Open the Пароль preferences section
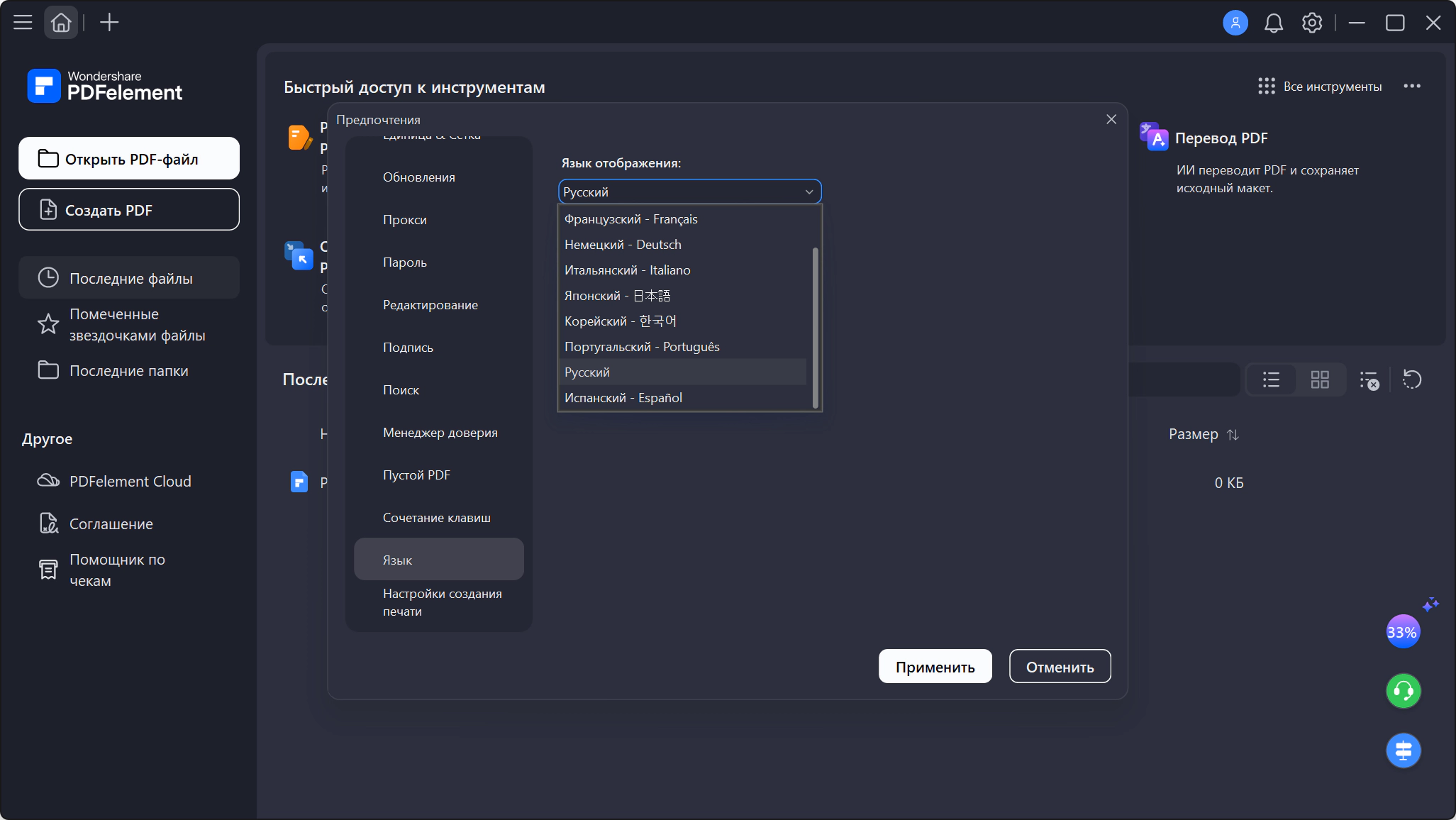The width and height of the screenshot is (1456, 820). click(x=439, y=262)
